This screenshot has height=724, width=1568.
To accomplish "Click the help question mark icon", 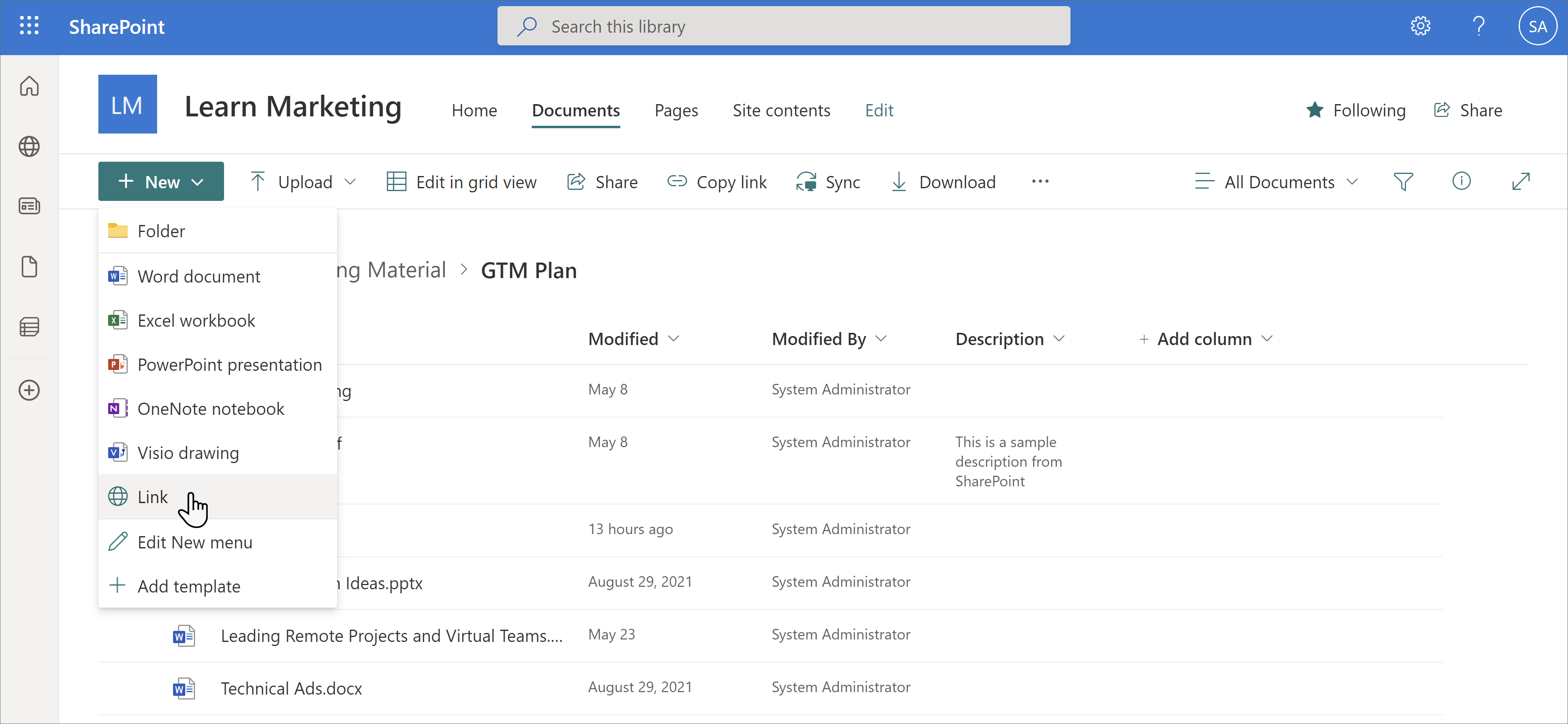I will [x=1479, y=26].
